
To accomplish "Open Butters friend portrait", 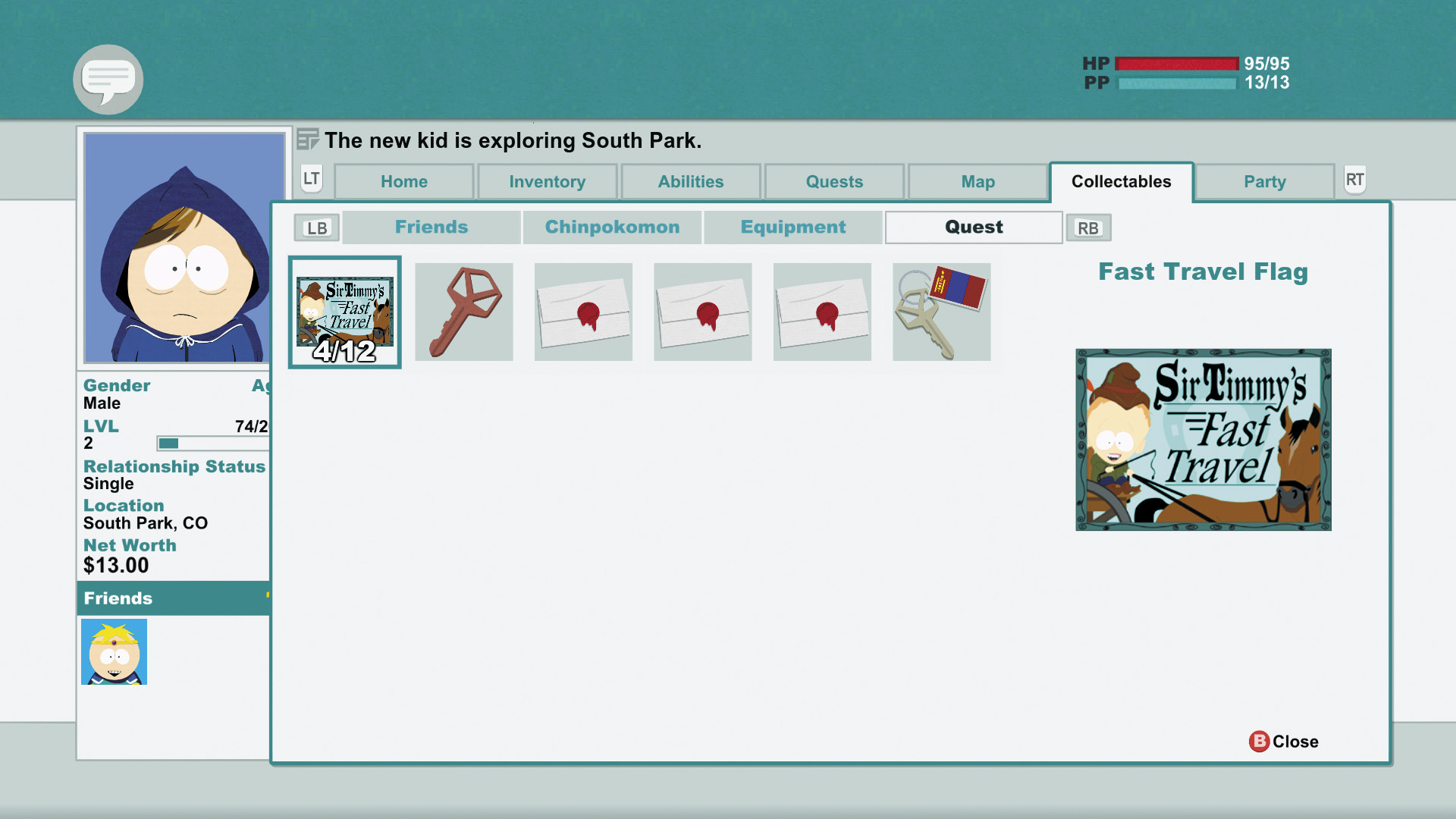I will (x=114, y=651).
